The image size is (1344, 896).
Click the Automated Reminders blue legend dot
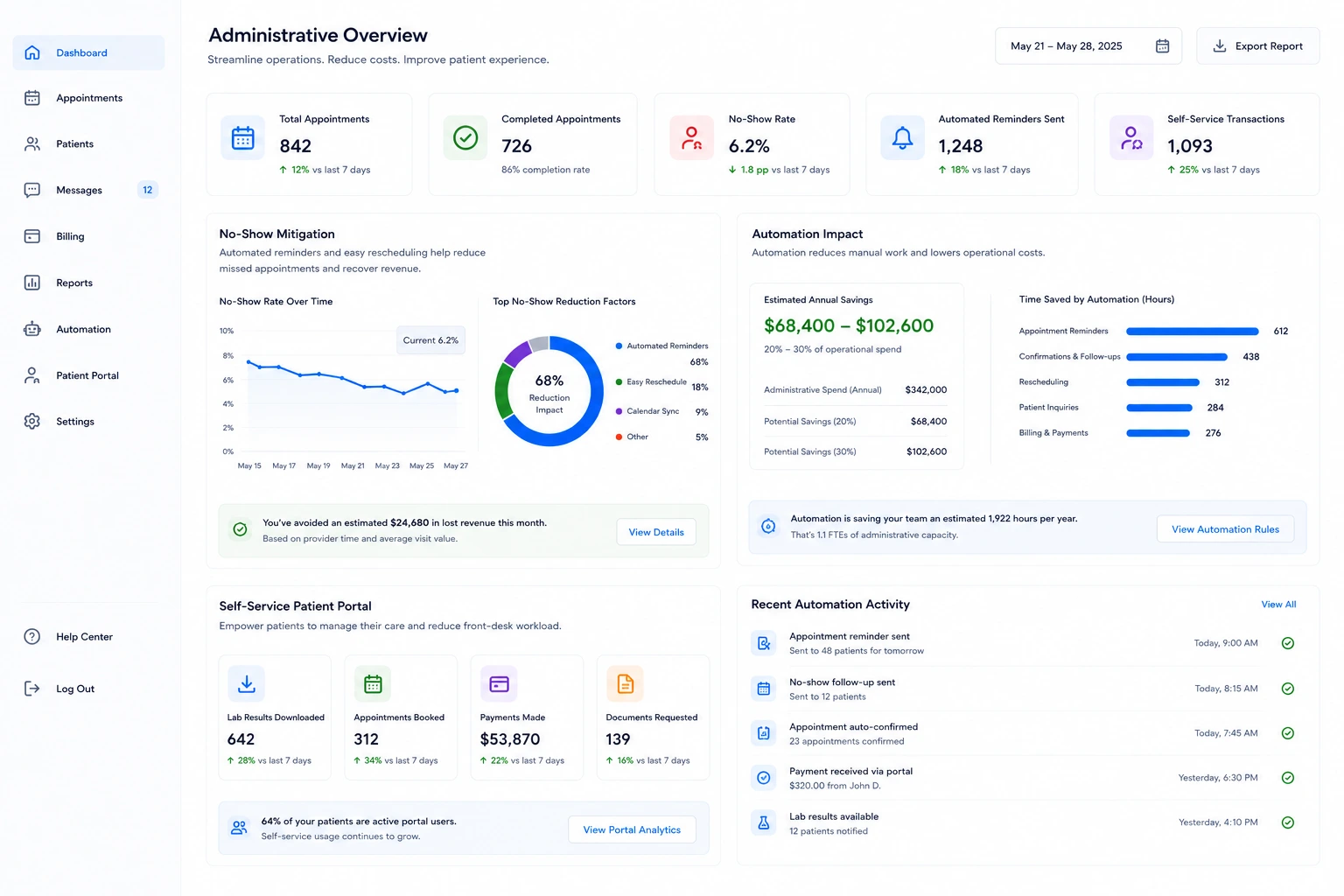pyautogui.click(x=619, y=346)
